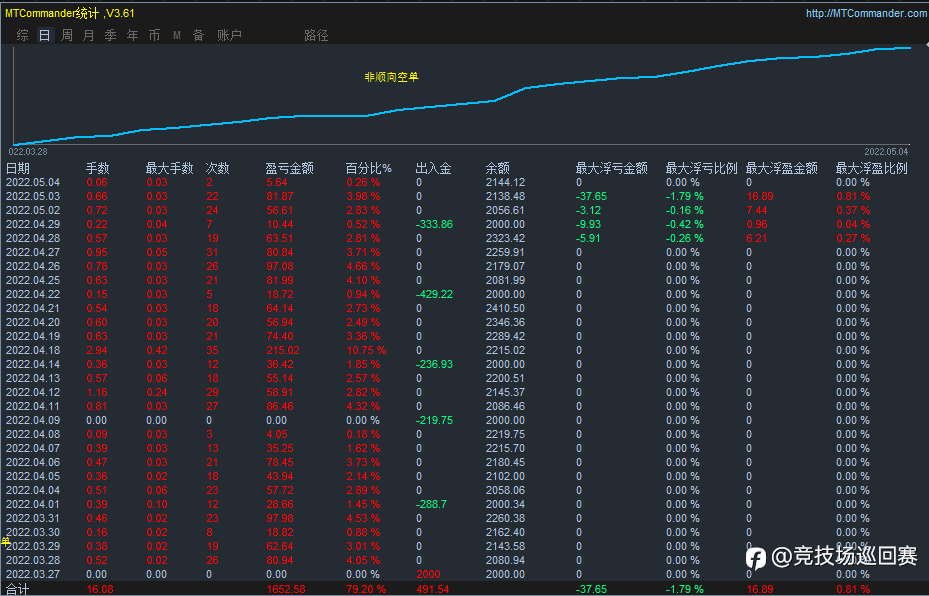The height and width of the screenshot is (596, 929).
Task: Click the 97.98 profit on 2022.03.31
Action: (x=280, y=518)
